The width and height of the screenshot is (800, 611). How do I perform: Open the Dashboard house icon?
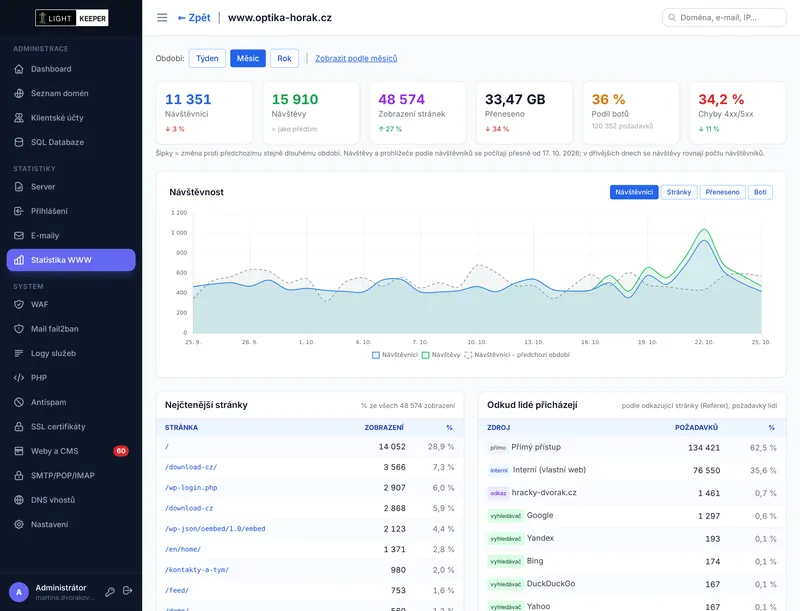tap(19, 69)
